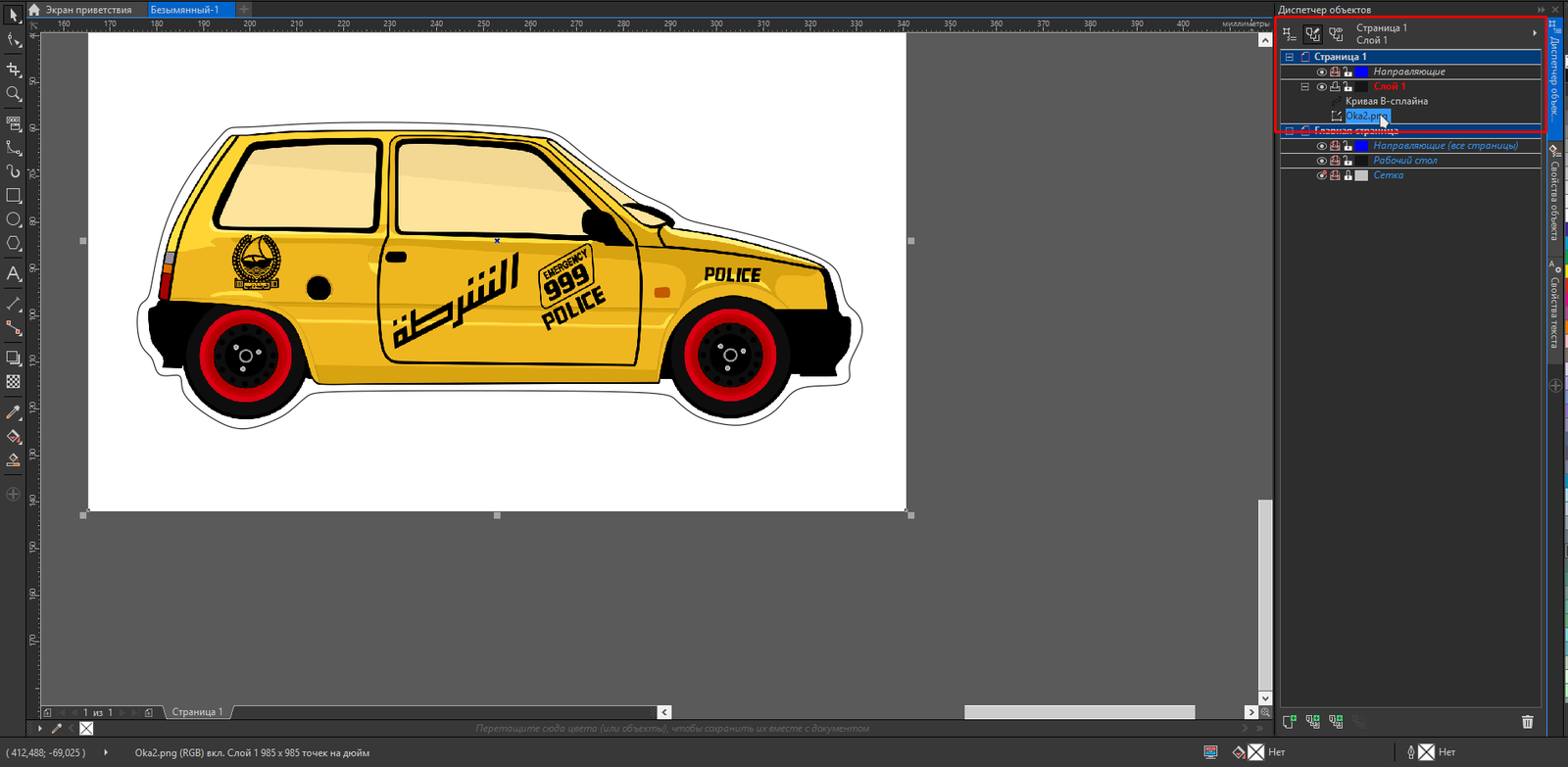Collapse the Главная страница tree node
Screen dimensions: 1568x767
tap(1290, 130)
